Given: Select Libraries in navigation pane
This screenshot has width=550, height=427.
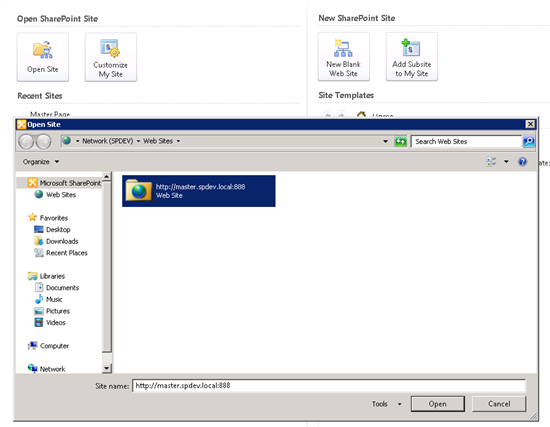Looking at the screenshot, I should pyautogui.click(x=46, y=276).
